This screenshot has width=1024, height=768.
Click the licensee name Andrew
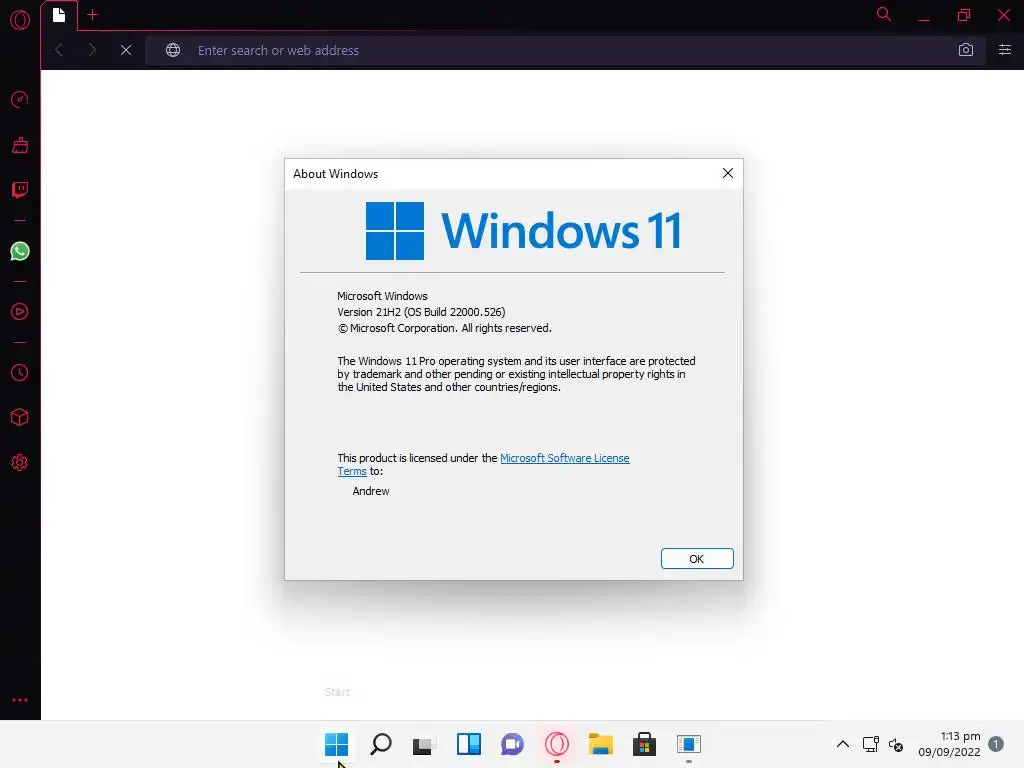[x=371, y=491]
